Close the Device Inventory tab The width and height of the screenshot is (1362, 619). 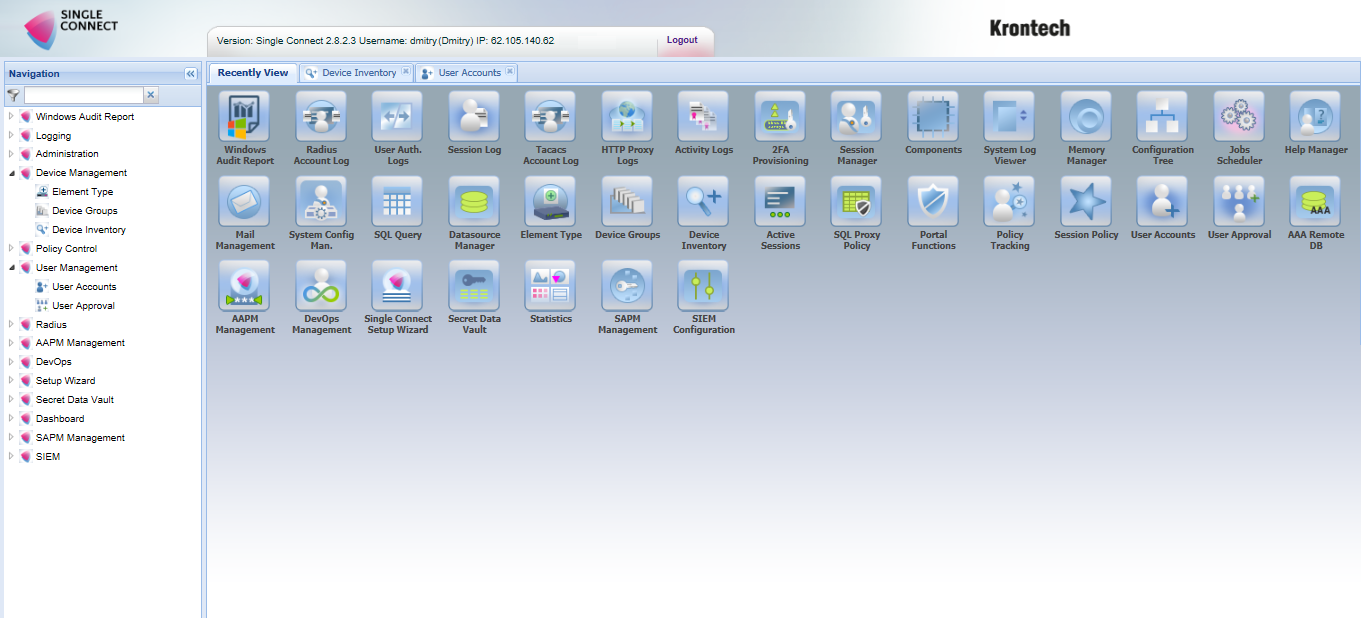[x=405, y=72]
